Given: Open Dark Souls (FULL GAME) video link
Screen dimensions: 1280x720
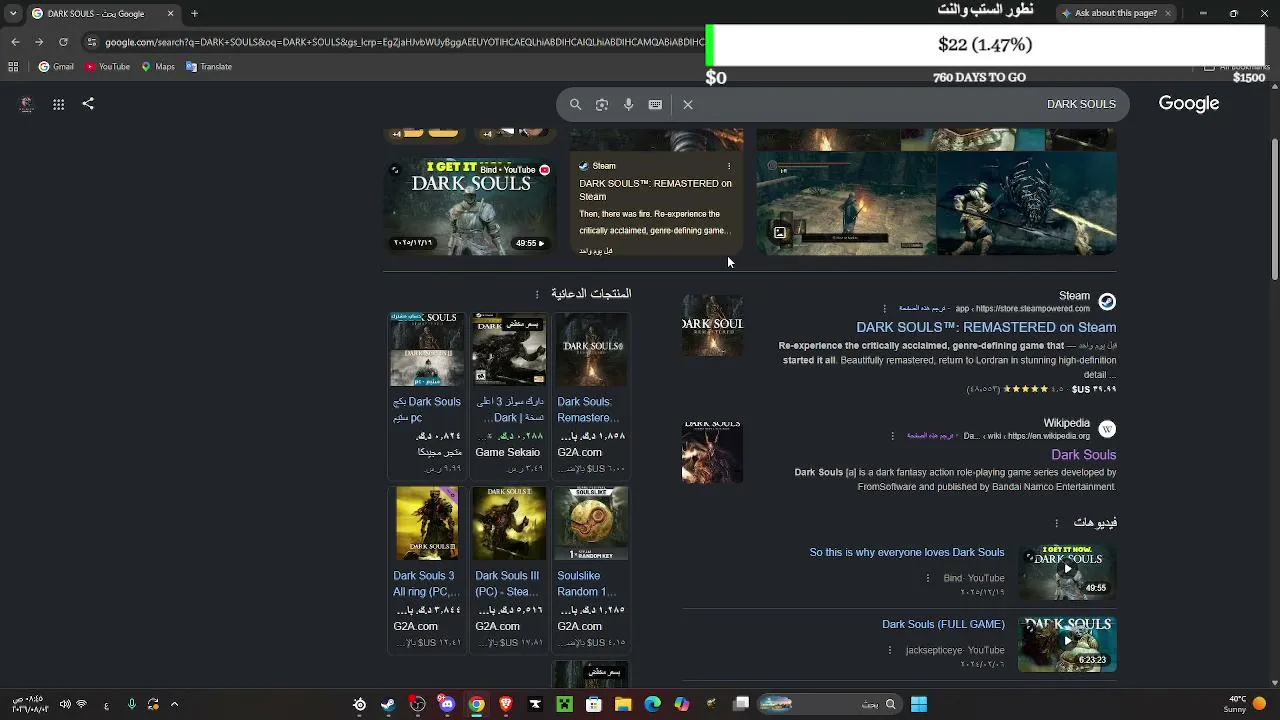Looking at the screenshot, I should pos(943,624).
